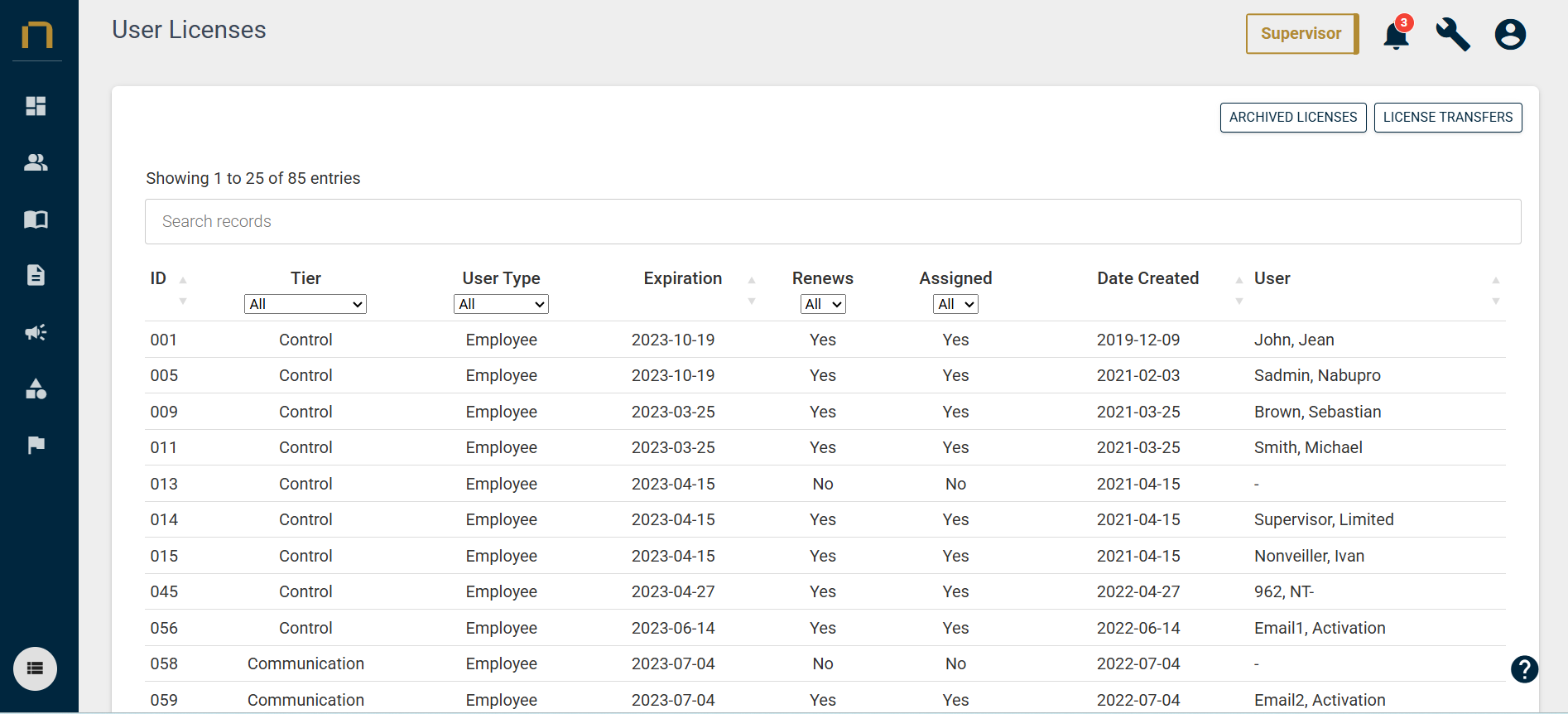Screen dimensions: 1568x714
Task: Click the Showing 1 to 25 entries text
Action: (x=253, y=178)
